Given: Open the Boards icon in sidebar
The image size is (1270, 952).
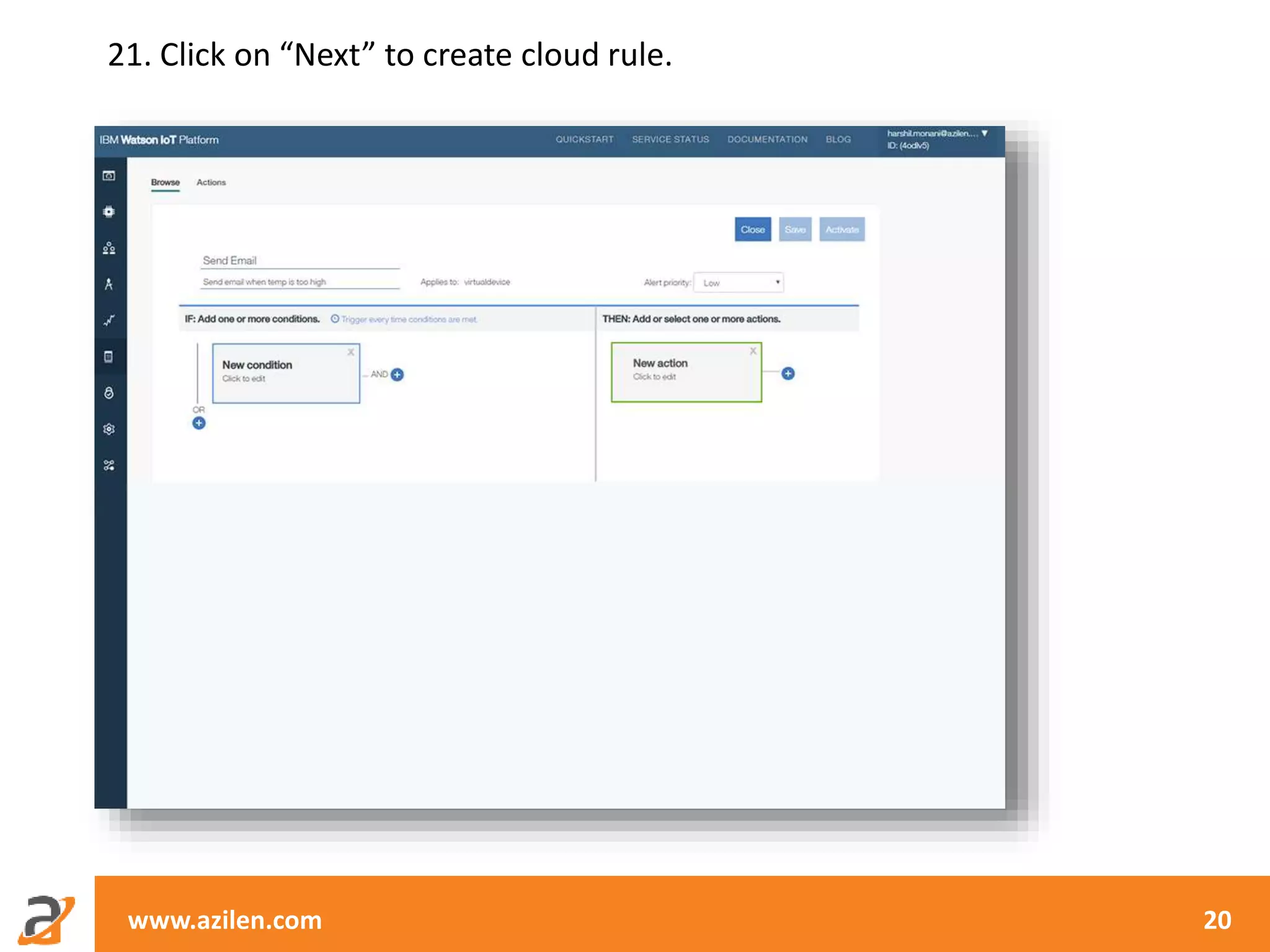Looking at the screenshot, I should coord(109,176).
